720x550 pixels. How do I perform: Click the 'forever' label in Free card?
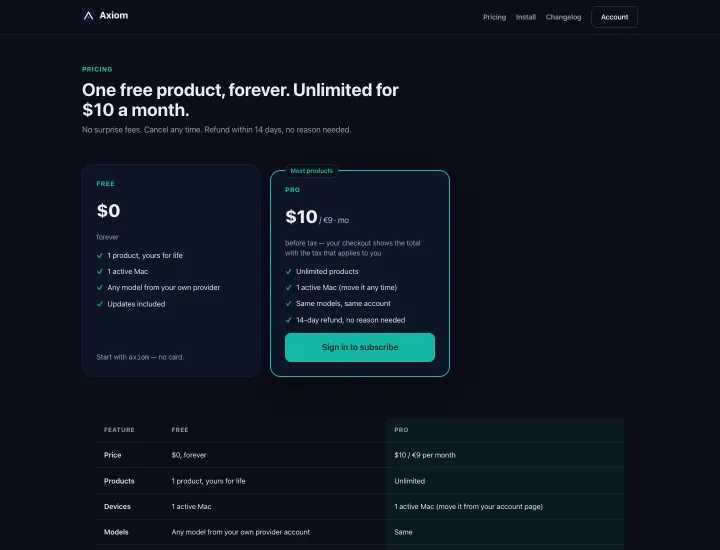[107, 237]
